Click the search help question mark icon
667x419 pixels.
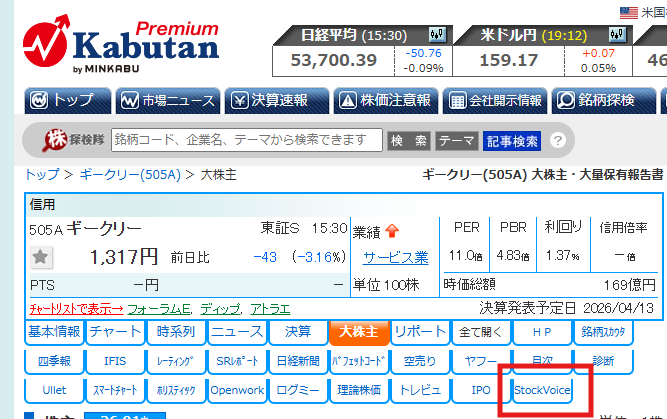point(558,140)
